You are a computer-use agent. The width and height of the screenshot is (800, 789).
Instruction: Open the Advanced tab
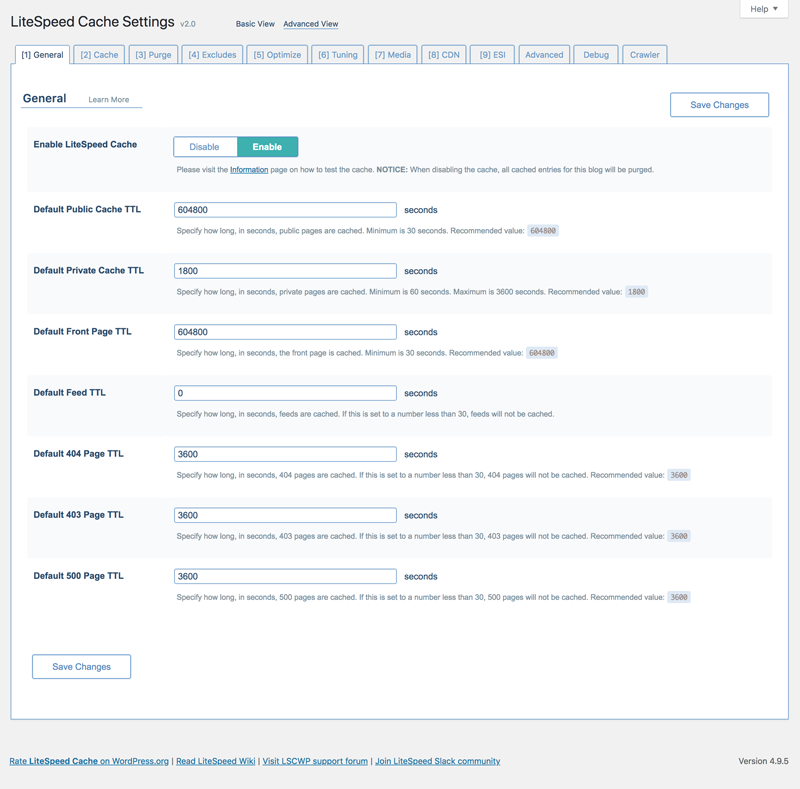pyautogui.click(x=544, y=55)
